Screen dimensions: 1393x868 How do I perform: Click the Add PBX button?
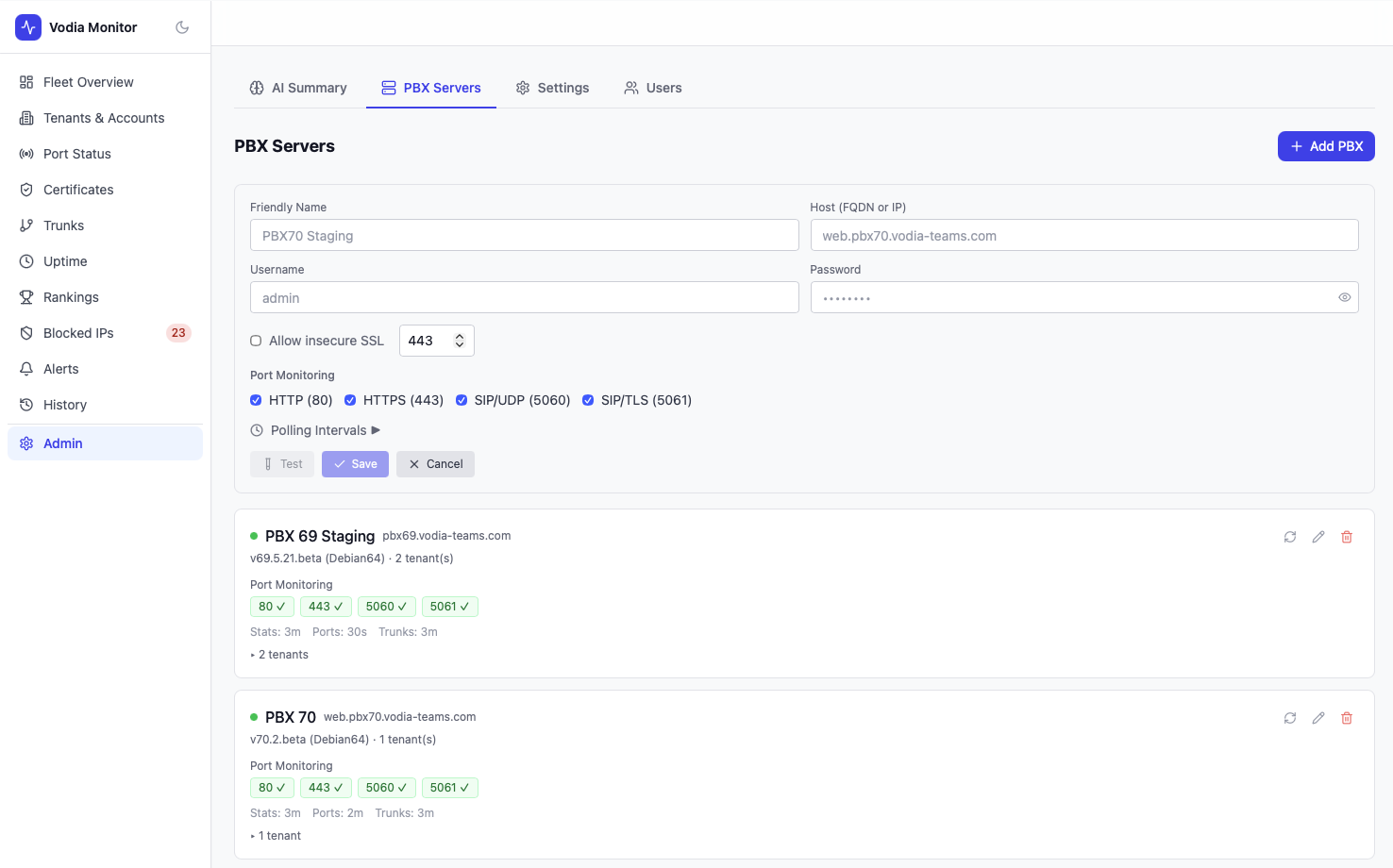coord(1325,146)
